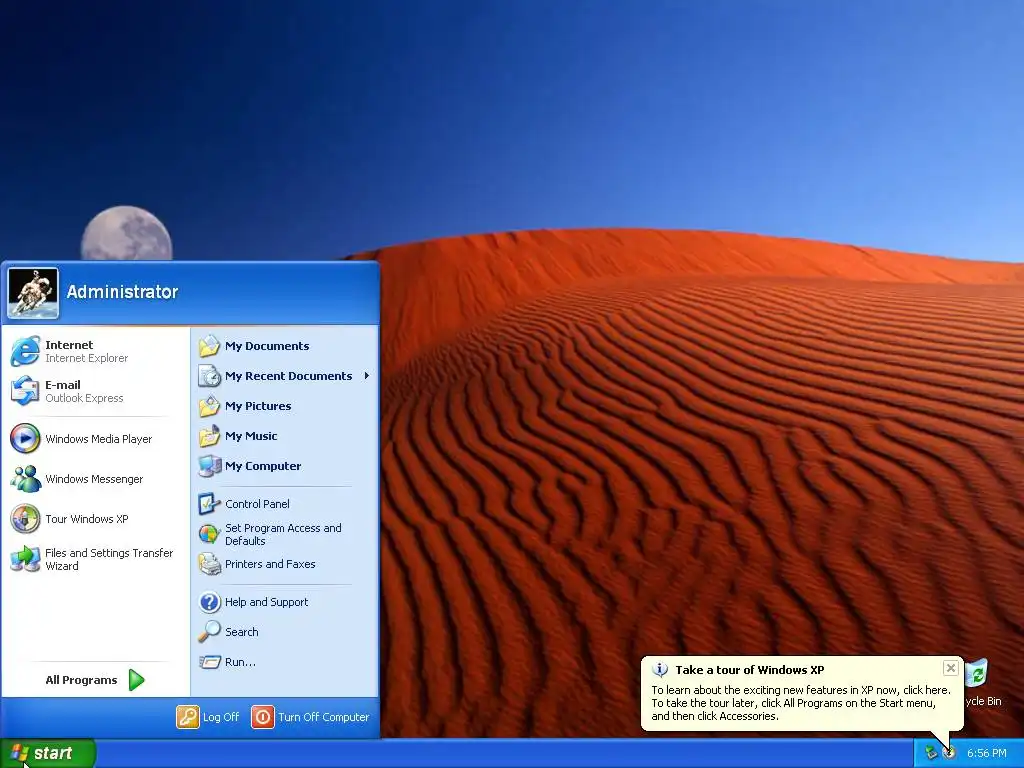Click the Recycle Bin desktop icon

tap(977, 673)
